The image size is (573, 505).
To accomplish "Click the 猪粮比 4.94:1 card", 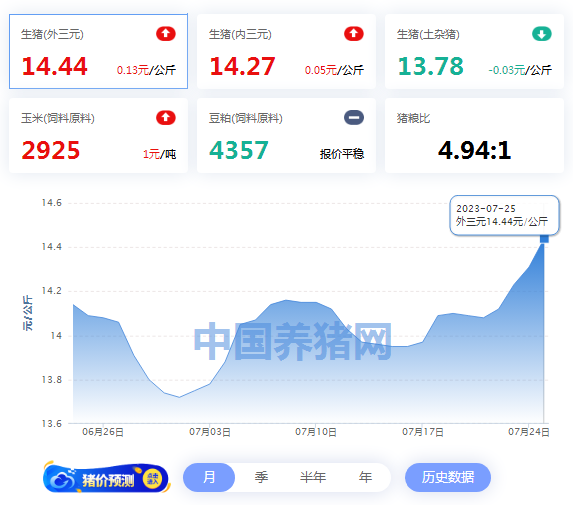I will click(474, 136).
